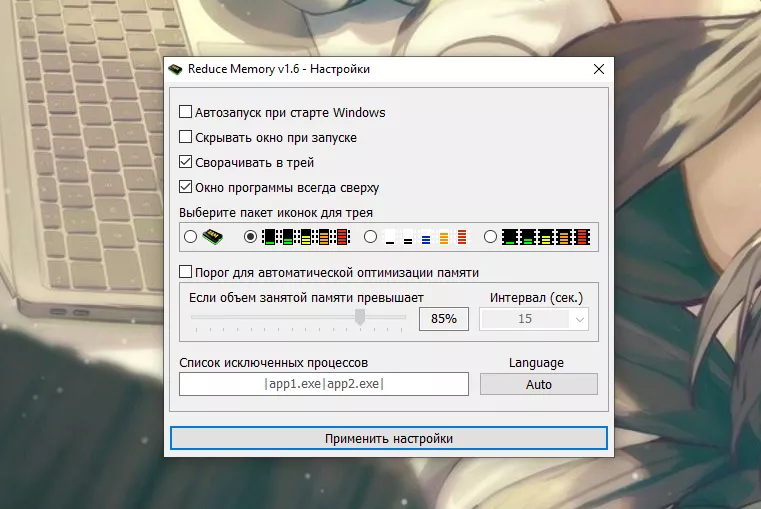Click the dotted-border colored bars icon pack preview
This screenshot has width=761, height=509.
point(306,237)
